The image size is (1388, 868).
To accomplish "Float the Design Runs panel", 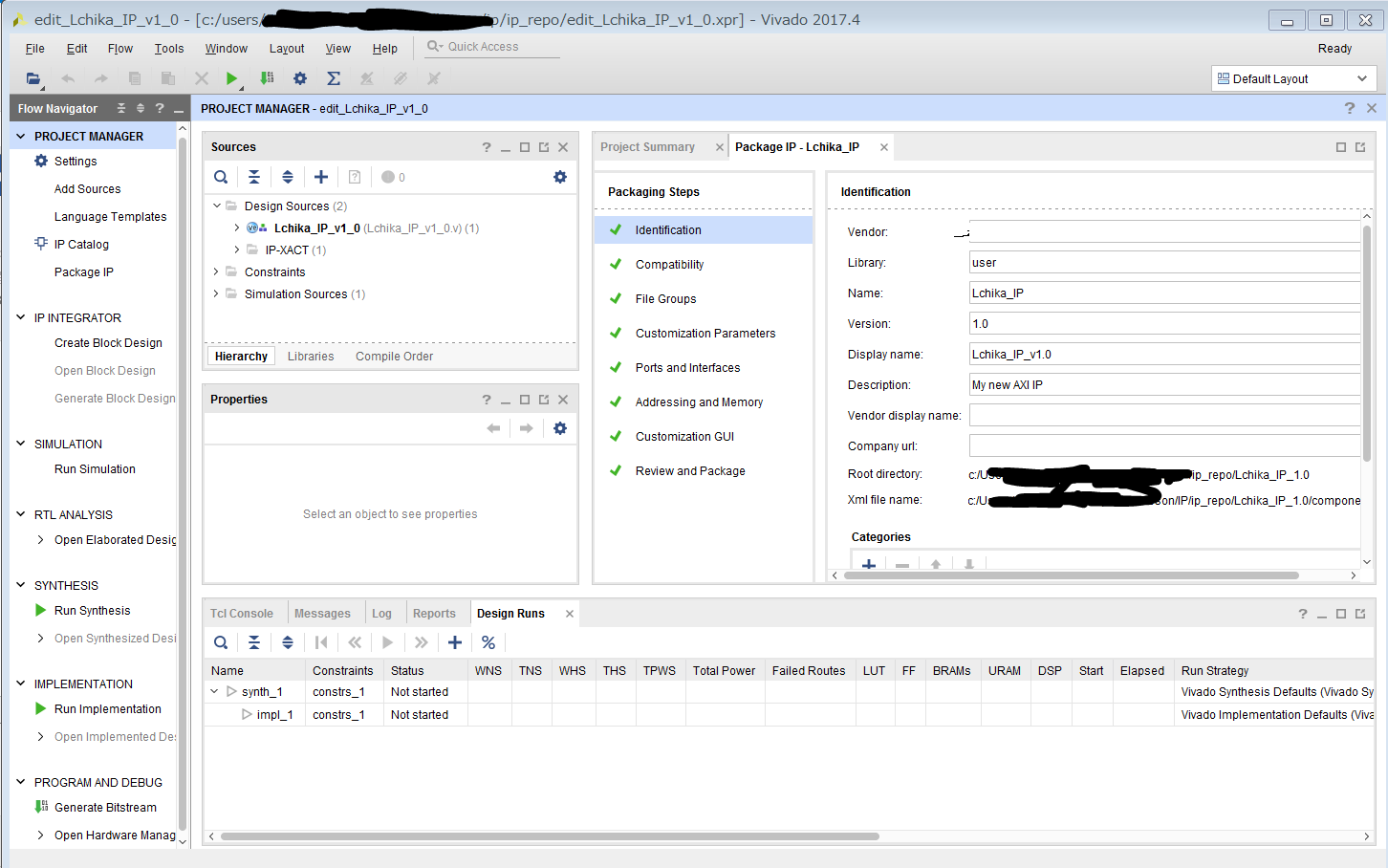I will coord(1360,614).
